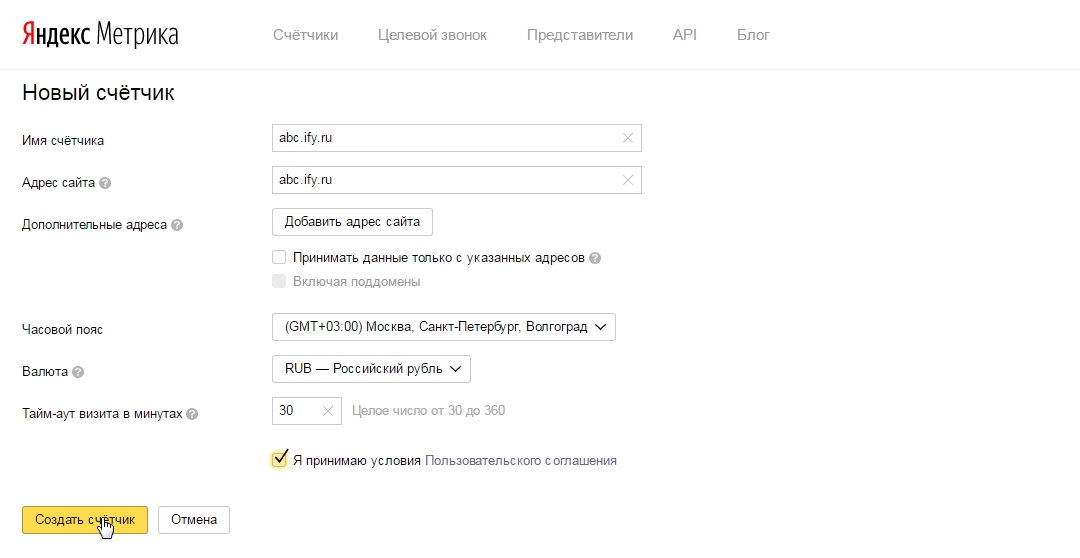
Task: Clear the timeout value with X icon
Action: [328, 411]
